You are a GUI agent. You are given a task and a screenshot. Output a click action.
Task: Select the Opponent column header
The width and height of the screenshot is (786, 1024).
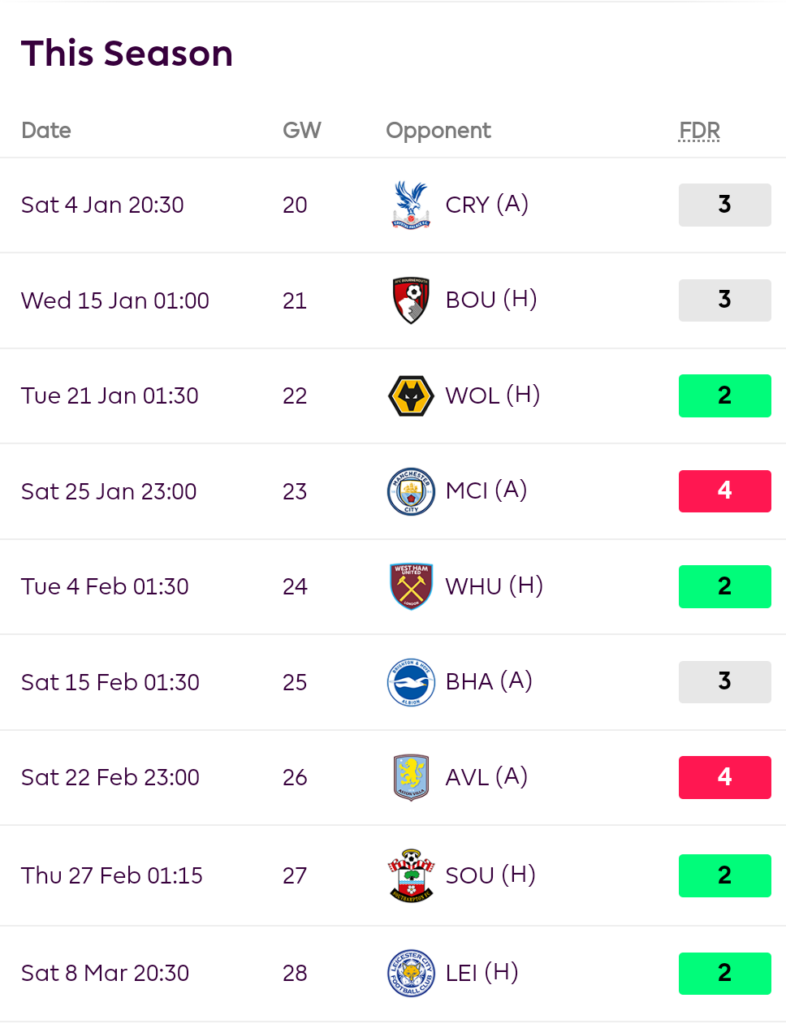(438, 131)
